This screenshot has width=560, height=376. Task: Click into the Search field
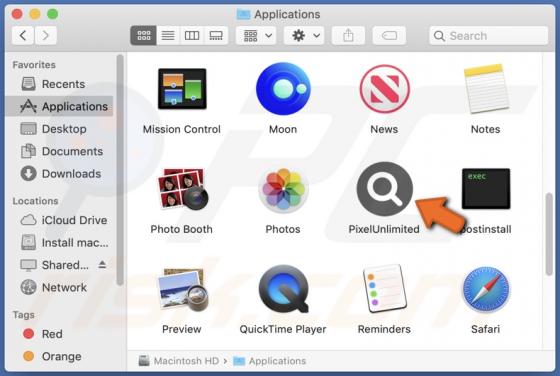pos(489,35)
